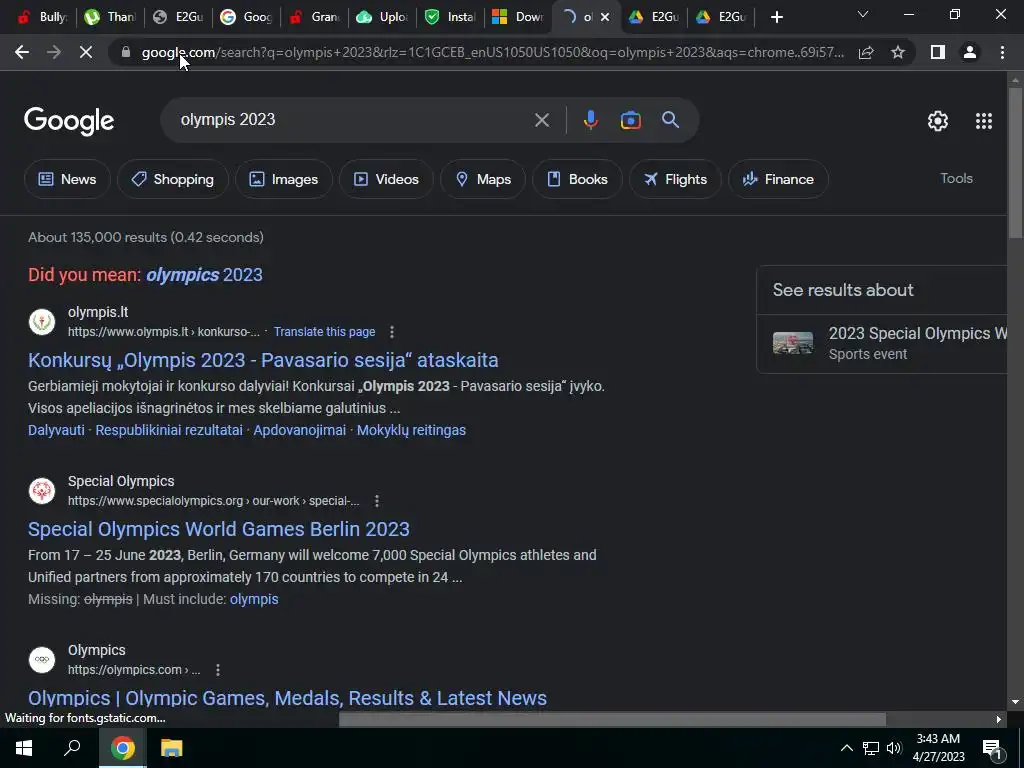Open more options for the Special Olympics result
The height and width of the screenshot is (768, 1024).
(377, 501)
